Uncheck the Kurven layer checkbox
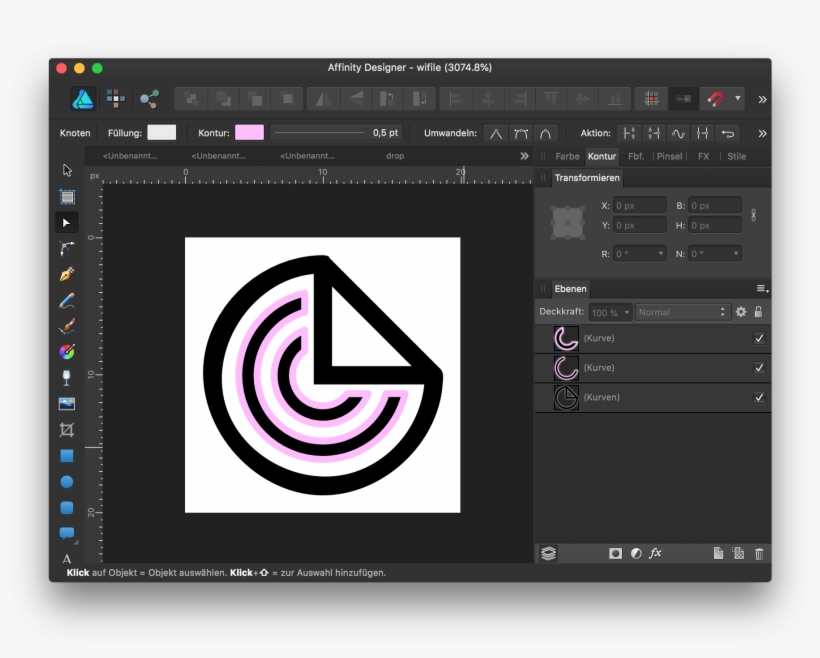This screenshot has width=820, height=658. [760, 396]
